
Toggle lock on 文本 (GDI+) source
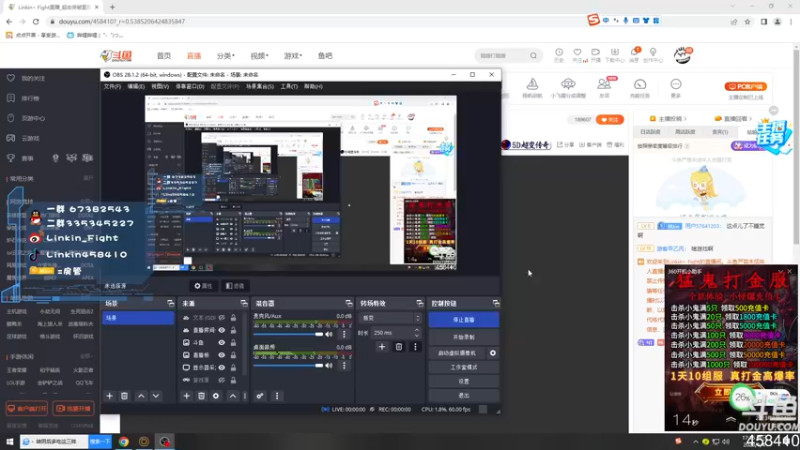pos(233,318)
